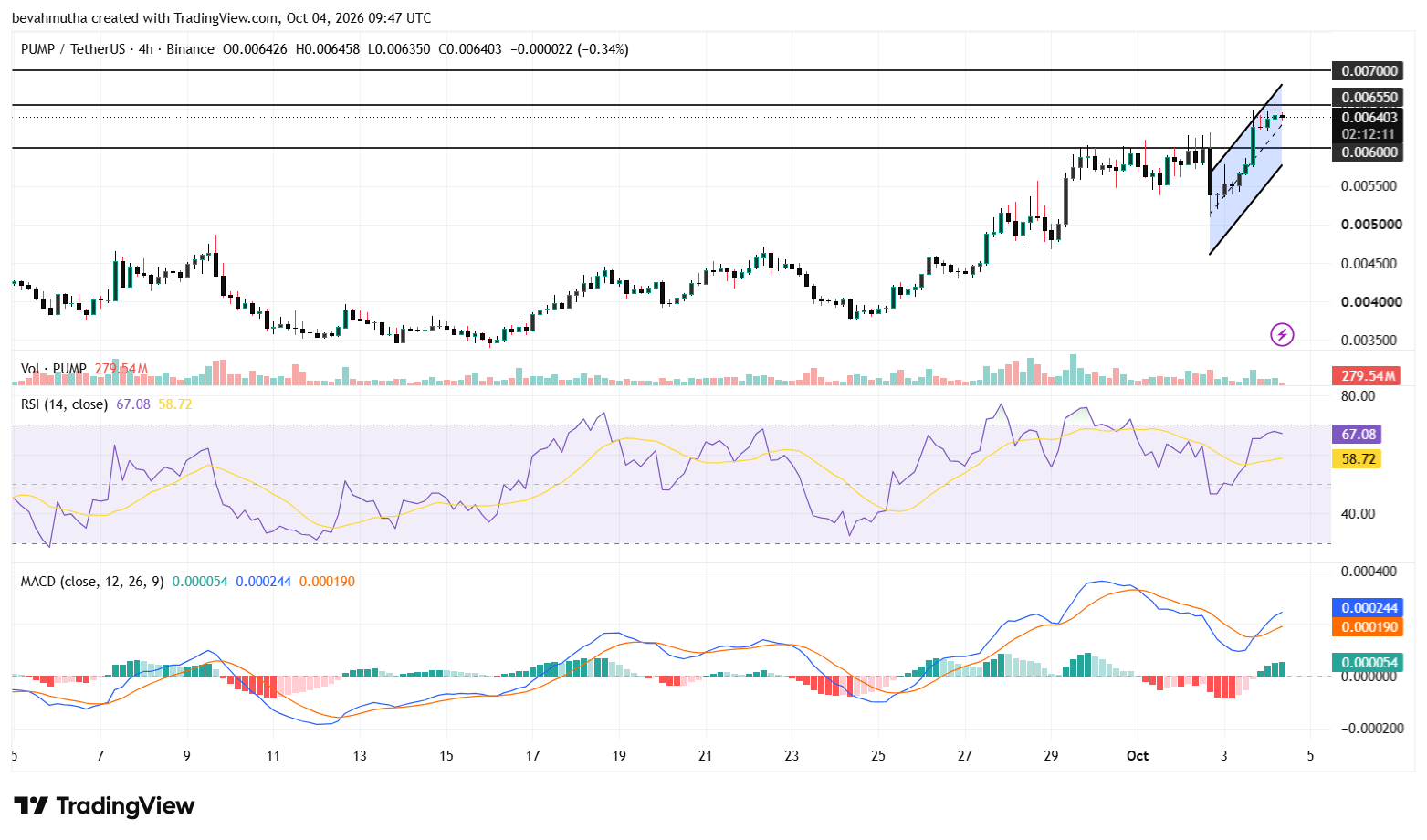1427x840 pixels.
Task: Click the 0.004500 price axis label
Action: 1369,264
